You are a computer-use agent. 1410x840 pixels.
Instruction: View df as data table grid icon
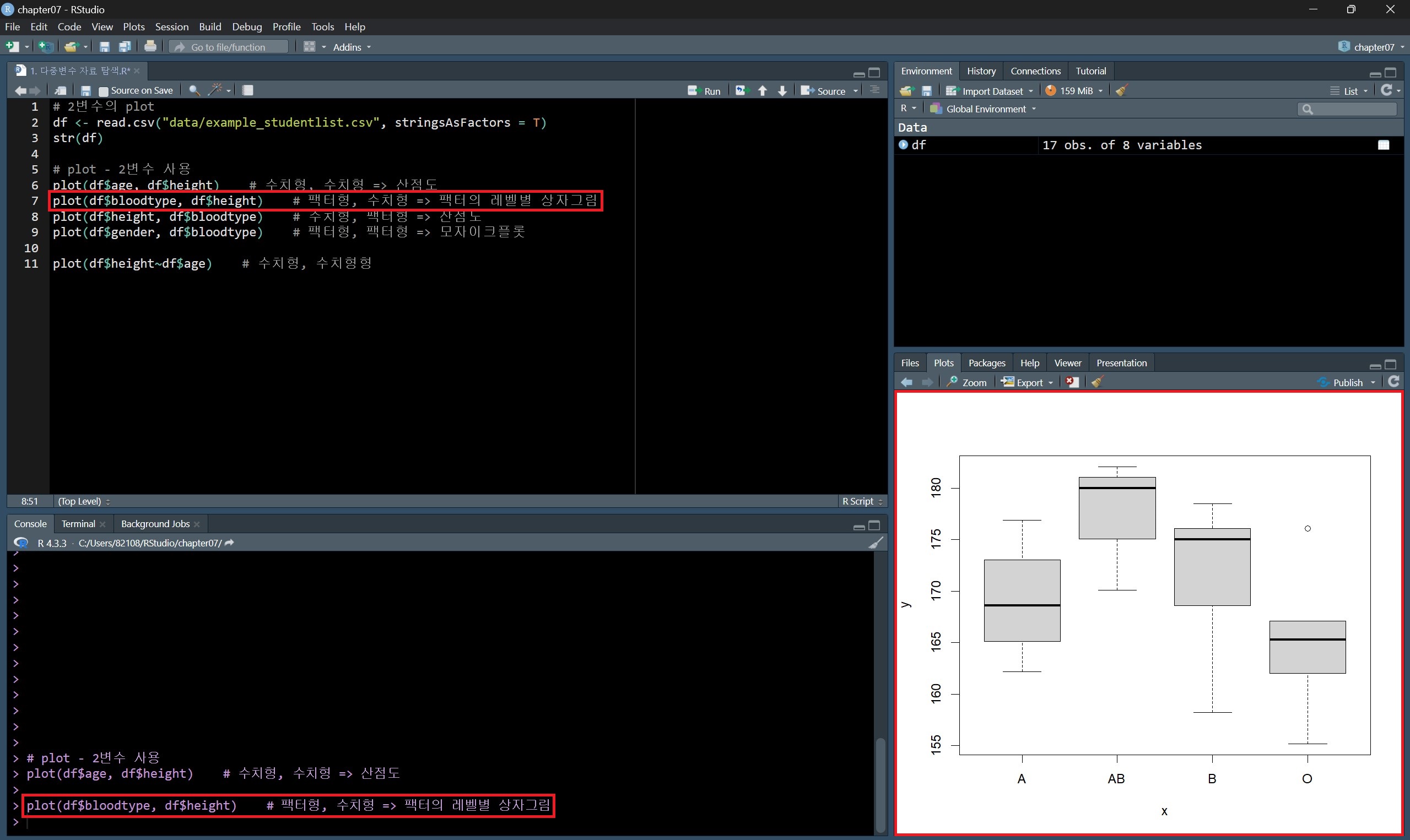click(x=1384, y=145)
